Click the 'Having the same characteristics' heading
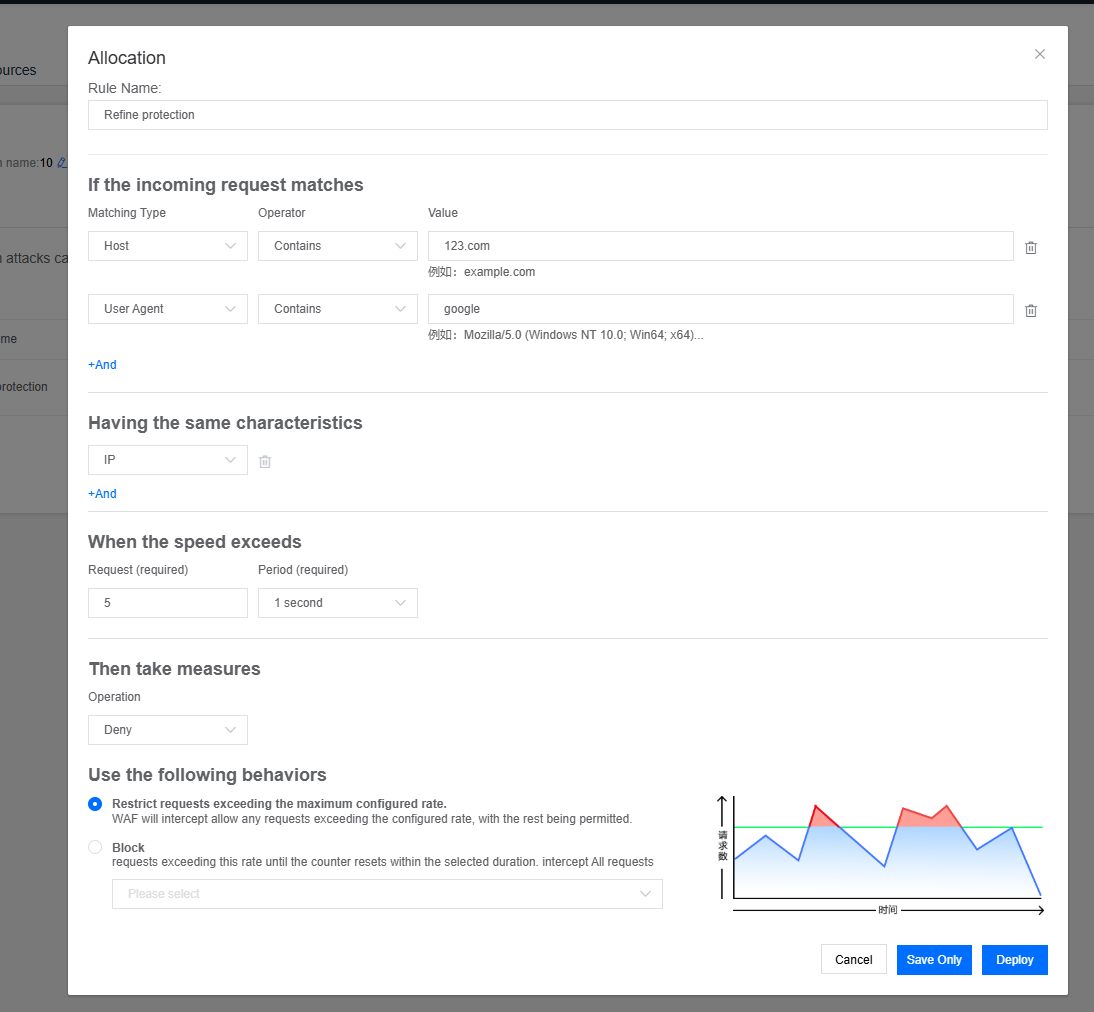Screen dimensions: 1094x1012 [x=225, y=423]
